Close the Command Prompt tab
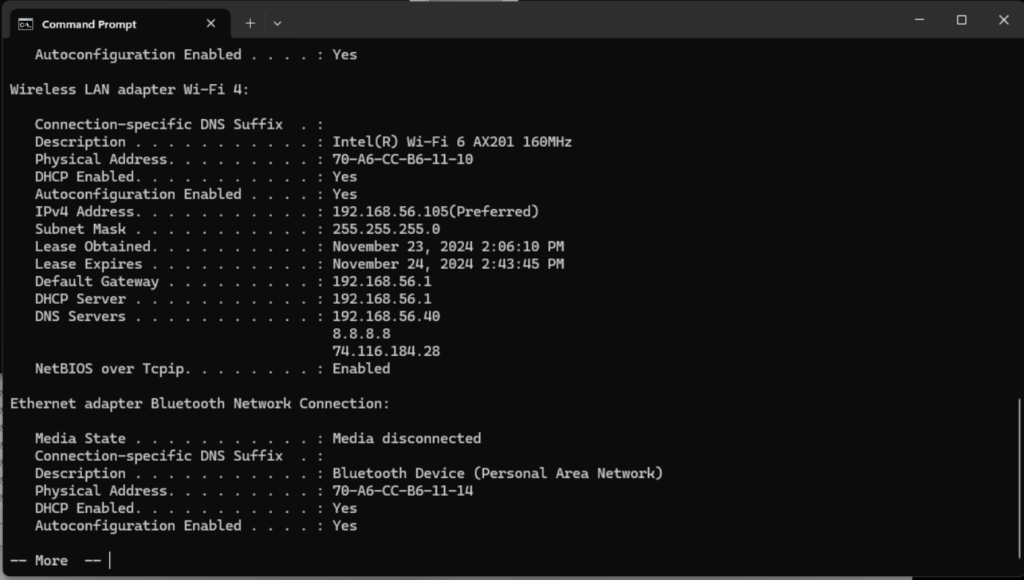 (x=210, y=24)
